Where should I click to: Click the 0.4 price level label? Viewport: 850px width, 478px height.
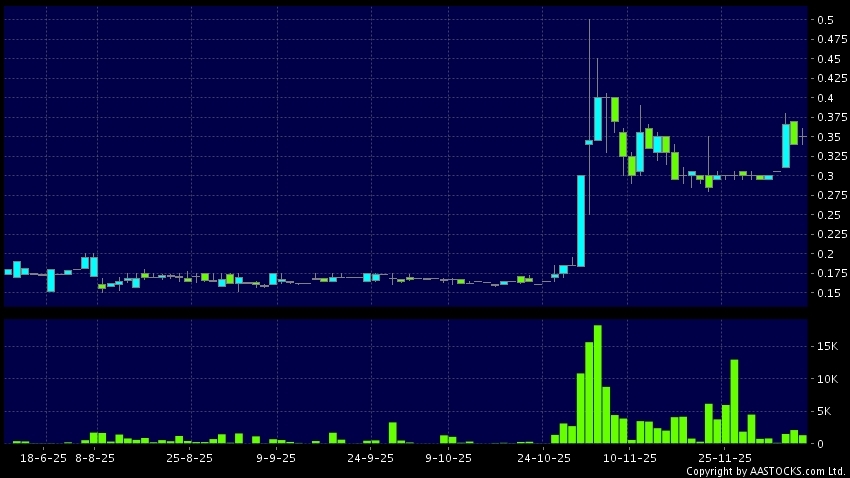point(826,98)
